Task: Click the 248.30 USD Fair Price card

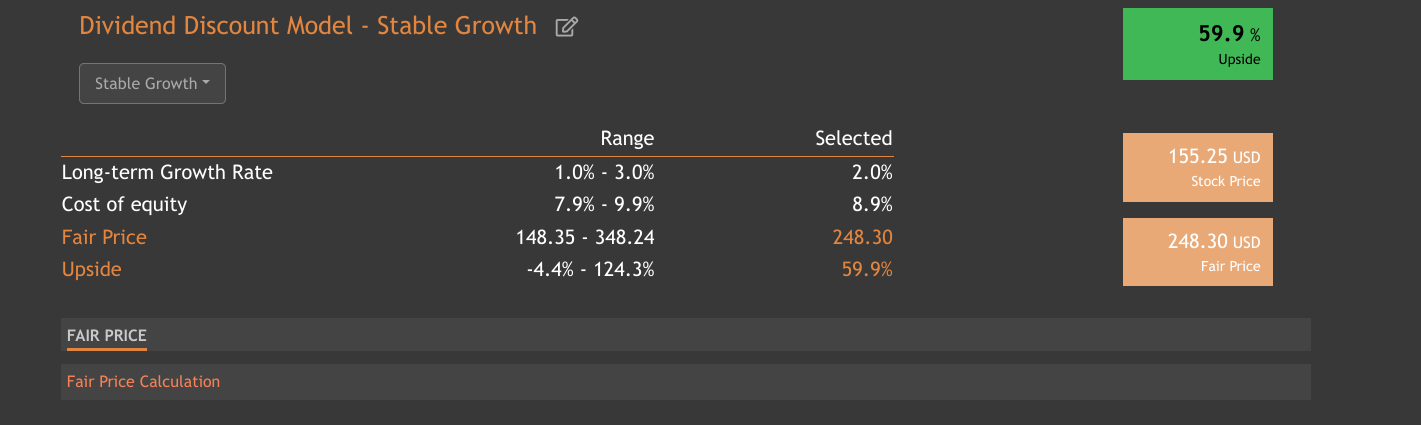Action: tap(1198, 252)
